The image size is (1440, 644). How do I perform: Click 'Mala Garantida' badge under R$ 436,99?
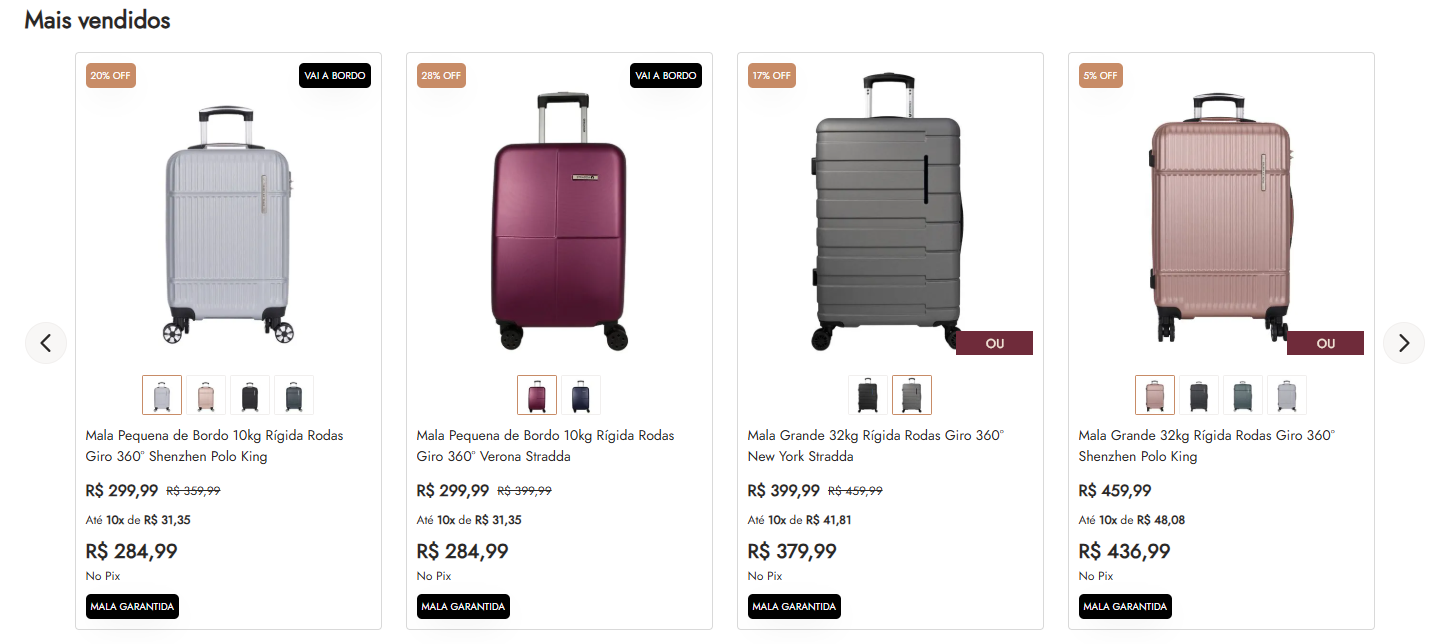pyautogui.click(x=1125, y=606)
